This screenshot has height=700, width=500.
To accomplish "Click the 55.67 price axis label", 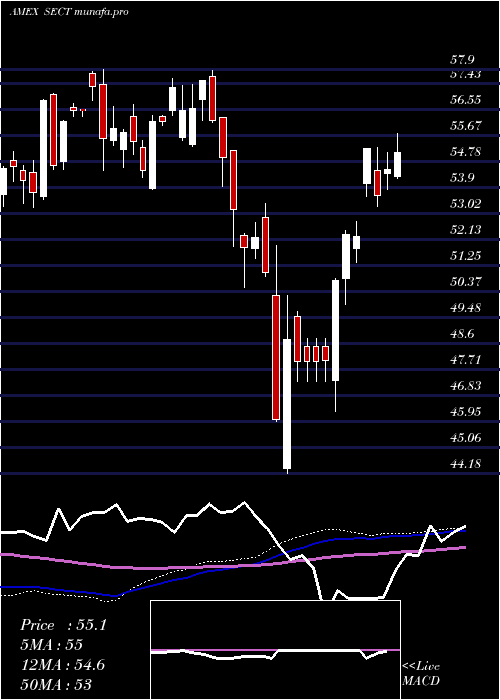I will pos(466,125).
